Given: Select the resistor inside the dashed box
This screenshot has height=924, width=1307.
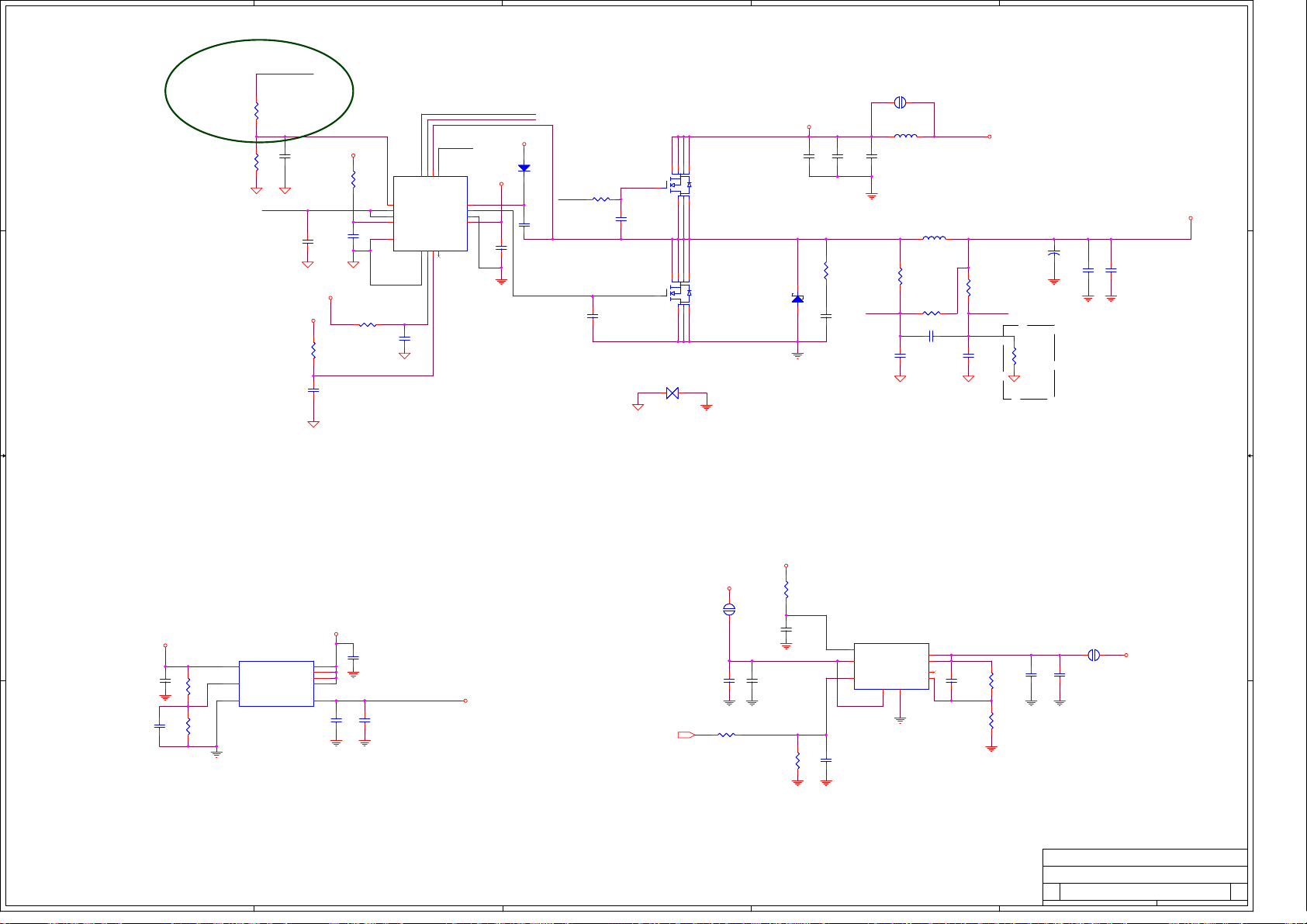Looking at the screenshot, I should point(1014,357).
